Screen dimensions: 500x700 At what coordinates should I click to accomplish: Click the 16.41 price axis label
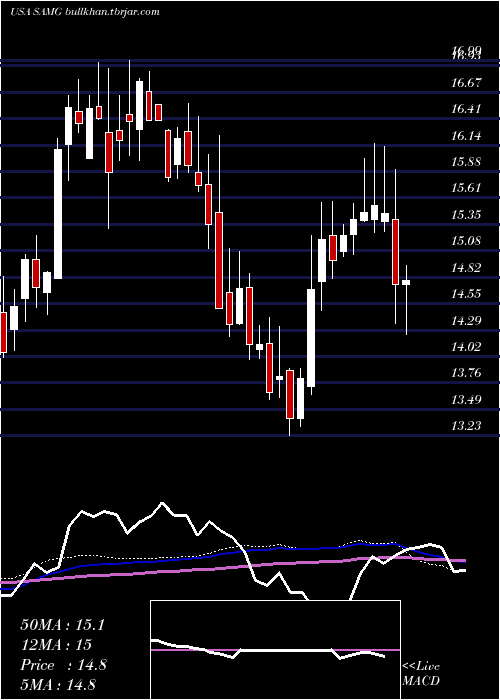(x=467, y=109)
